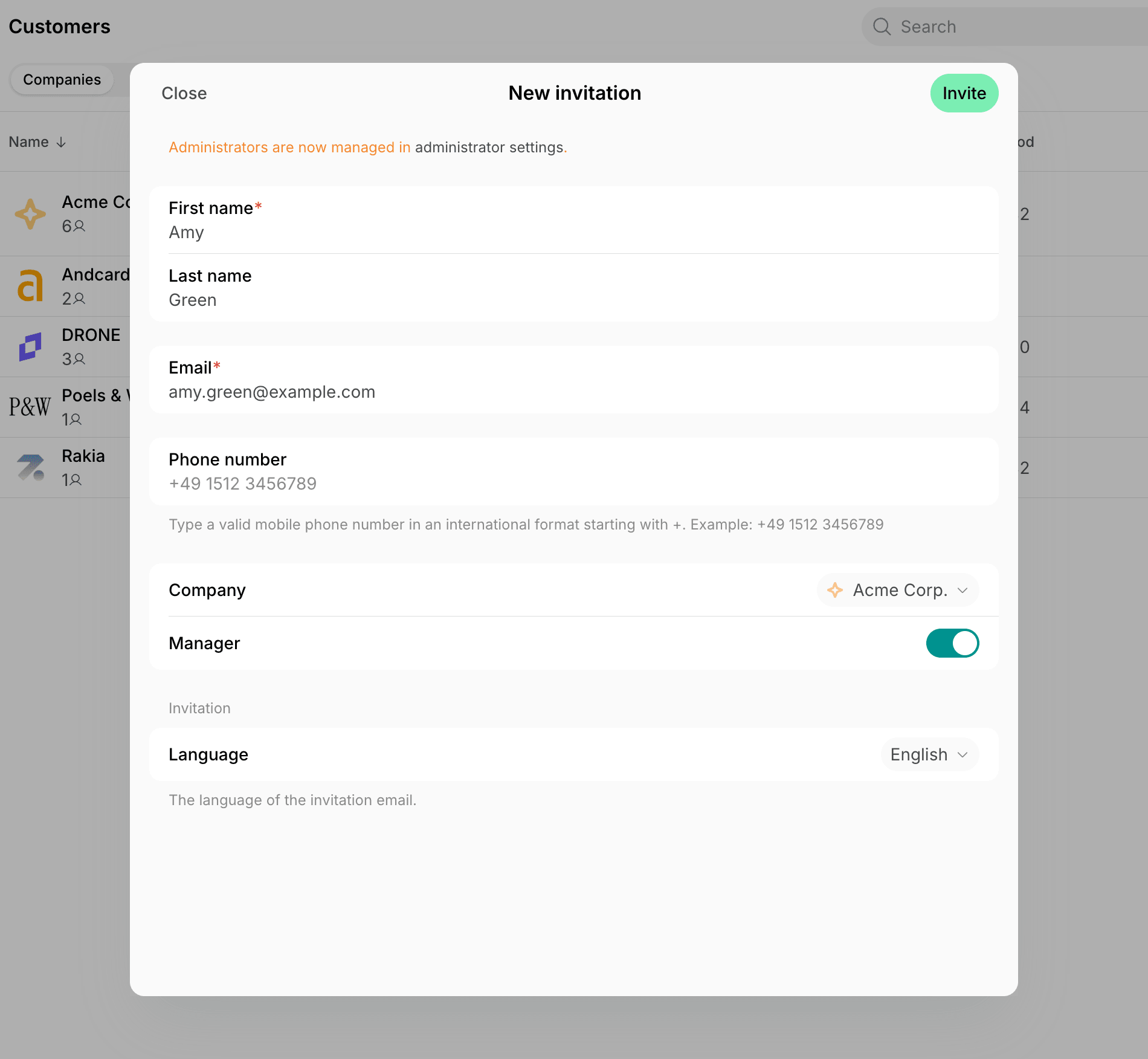Focus the Phone number field
This screenshot has width=1148, height=1059.
coord(573,471)
